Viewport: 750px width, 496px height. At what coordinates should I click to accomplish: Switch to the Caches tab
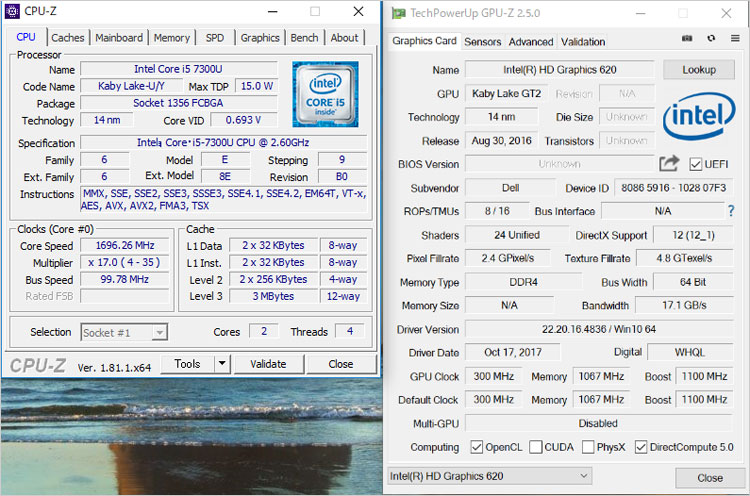[x=67, y=38]
